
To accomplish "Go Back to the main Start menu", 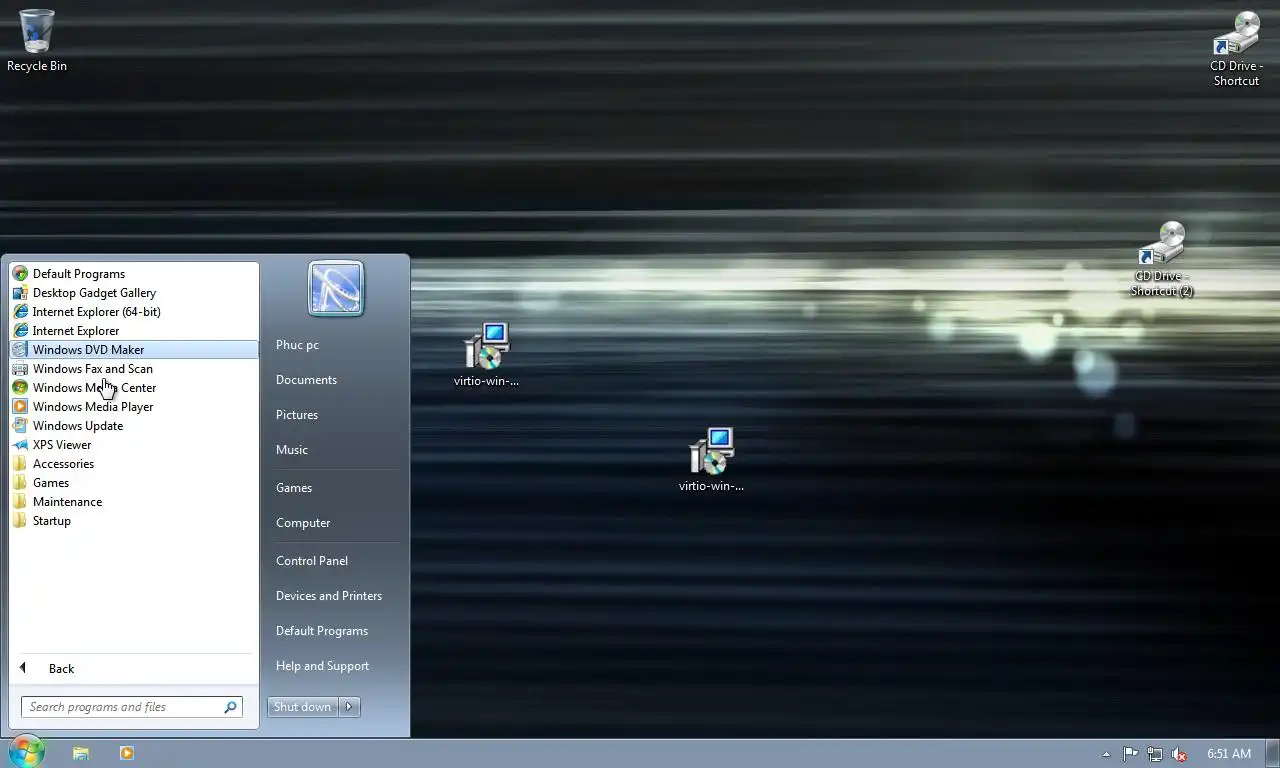I will point(133,669).
